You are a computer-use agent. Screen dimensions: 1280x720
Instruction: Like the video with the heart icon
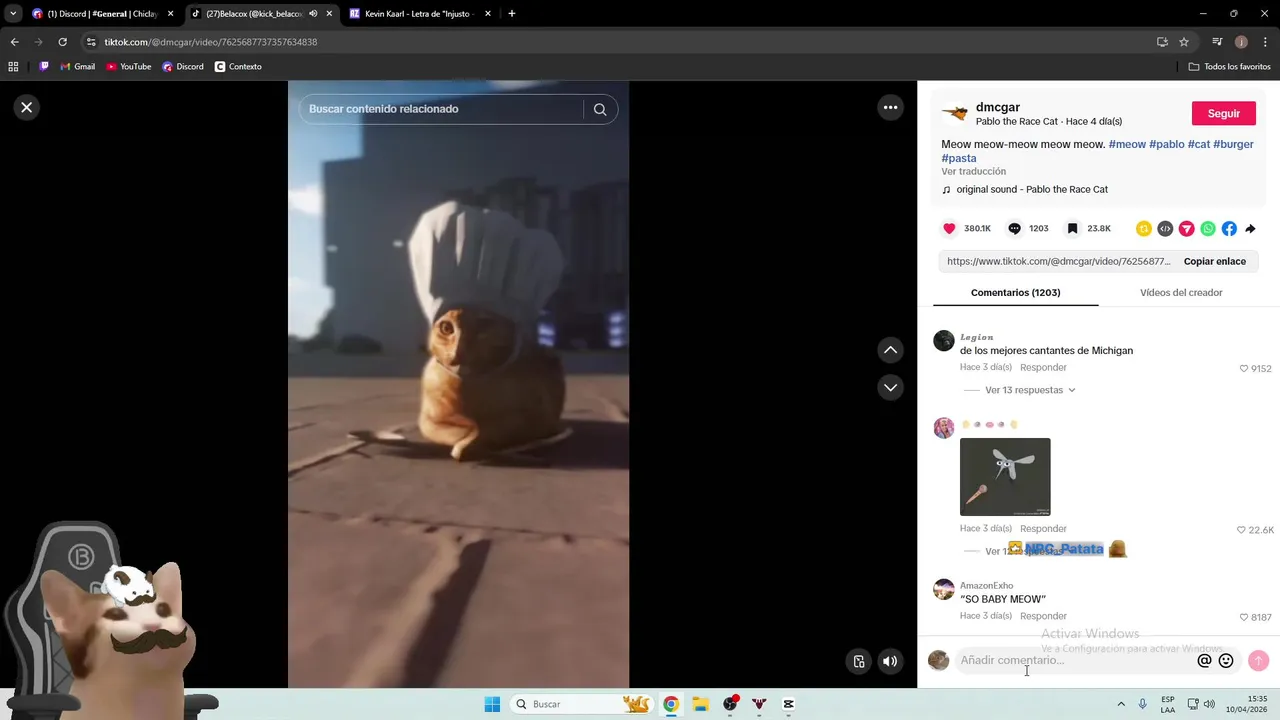click(949, 228)
